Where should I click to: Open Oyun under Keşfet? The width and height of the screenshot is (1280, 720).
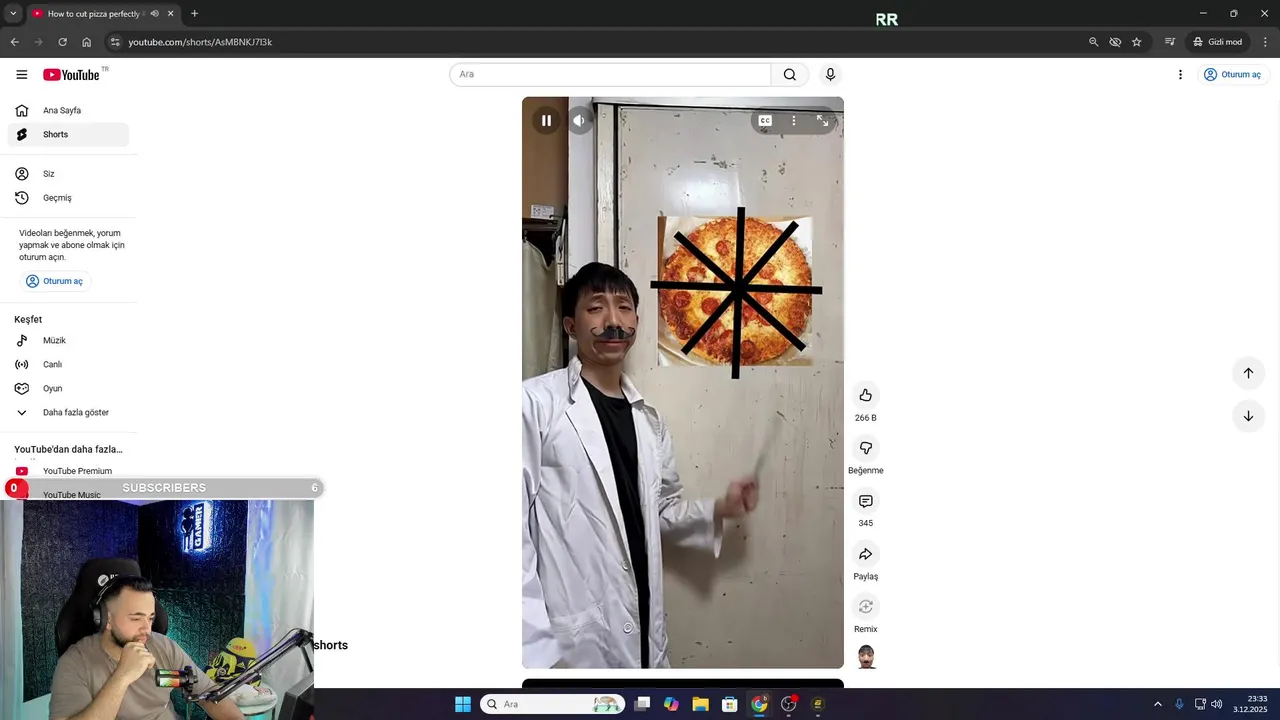click(x=68, y=389)
